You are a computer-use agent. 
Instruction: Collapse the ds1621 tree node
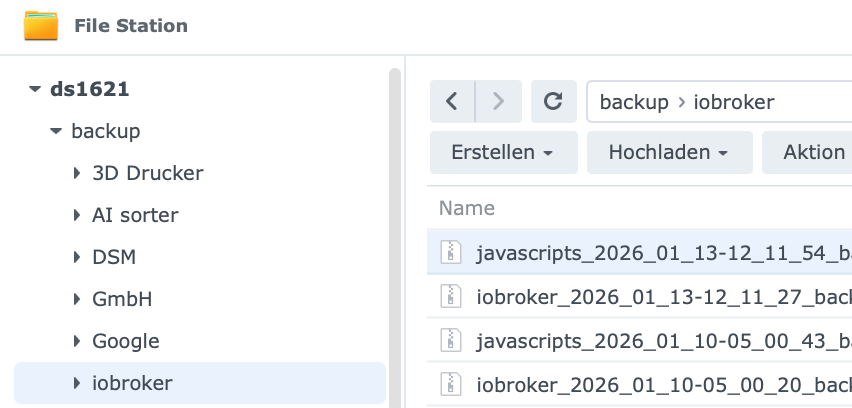click(x=35, y=89)
